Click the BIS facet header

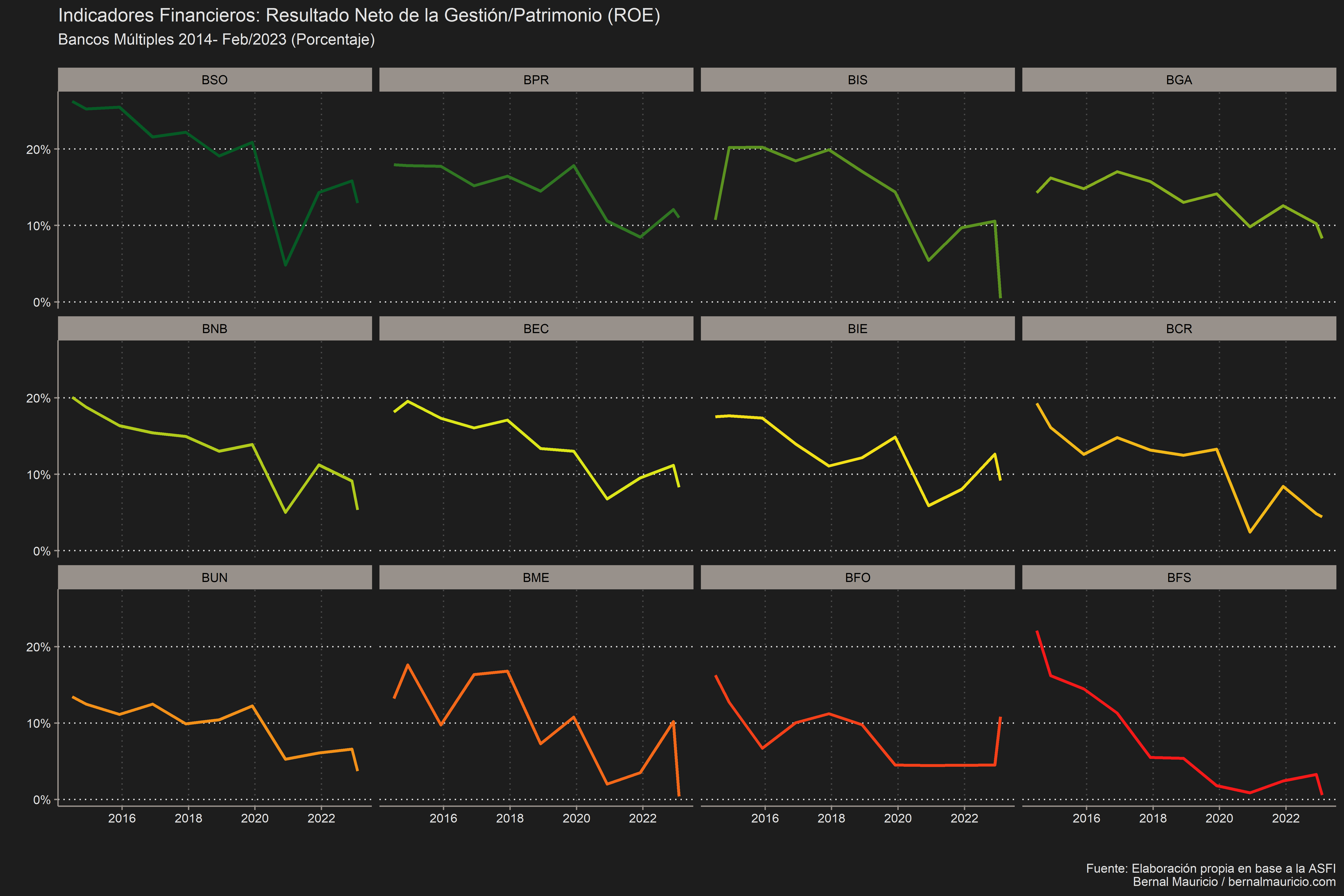(x=858, y=80)
